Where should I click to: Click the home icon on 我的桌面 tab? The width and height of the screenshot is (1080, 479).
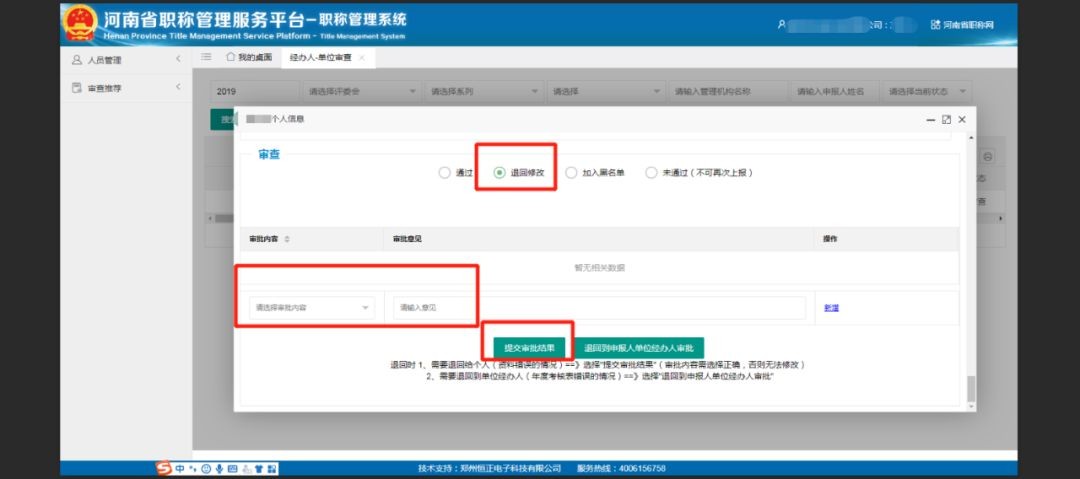tap(231, 57)
